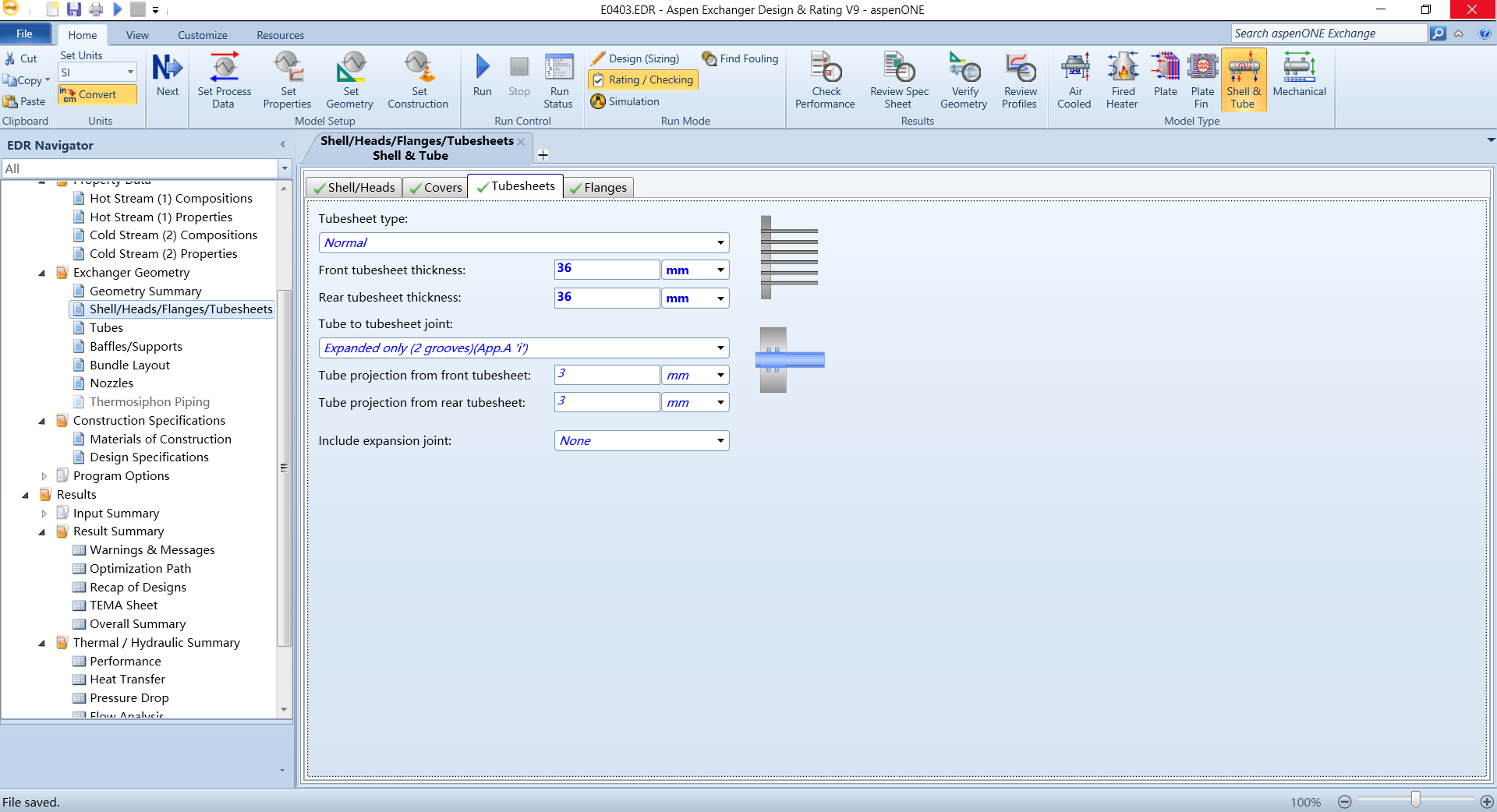Open the navigator All filter dropdown

pyautogui.click(x=285, y=168)
